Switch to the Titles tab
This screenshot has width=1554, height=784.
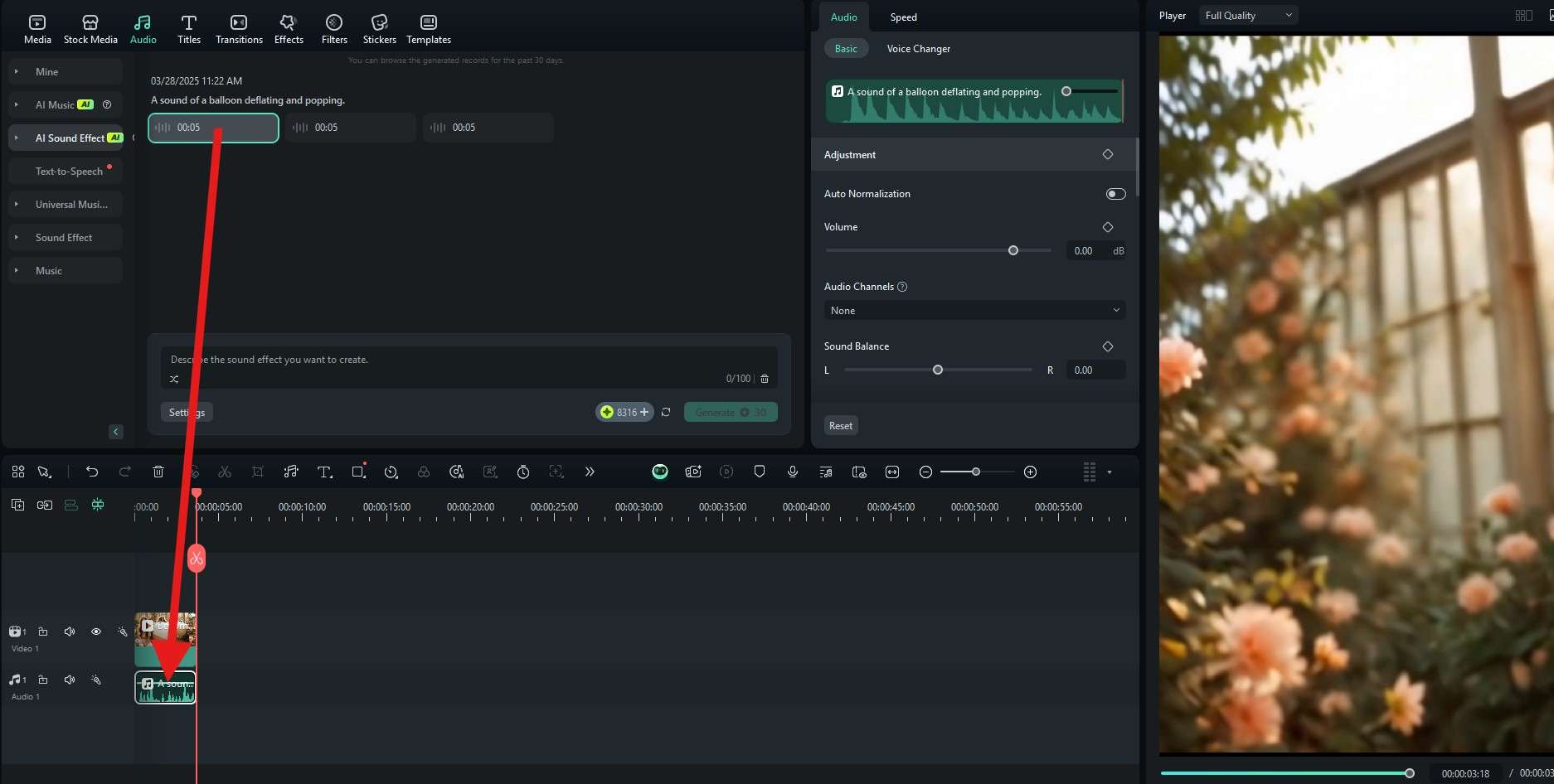189,29
